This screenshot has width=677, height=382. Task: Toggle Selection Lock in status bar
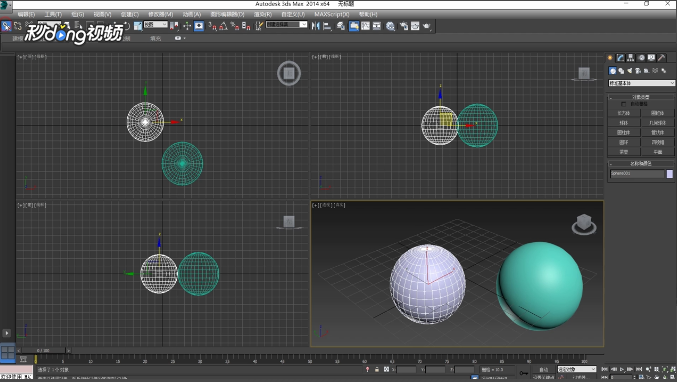click(377, 369)
